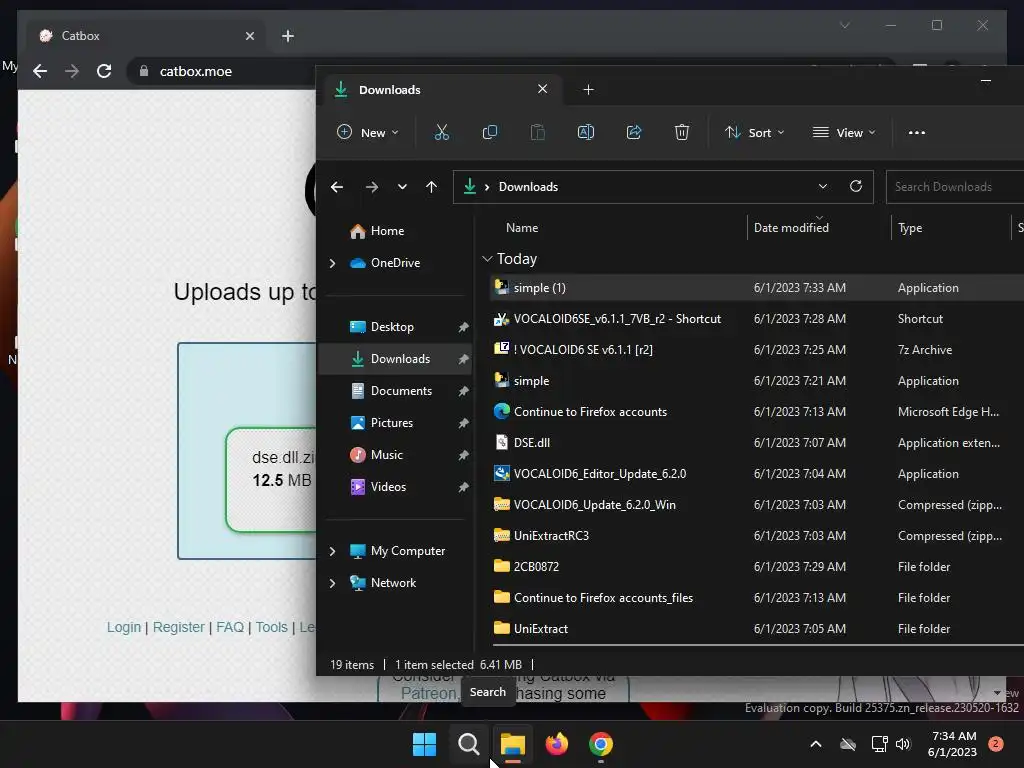The image size is (1024, 768).
Task: Go forward in File Explorer navigation
Action: [x=372, y=187]
